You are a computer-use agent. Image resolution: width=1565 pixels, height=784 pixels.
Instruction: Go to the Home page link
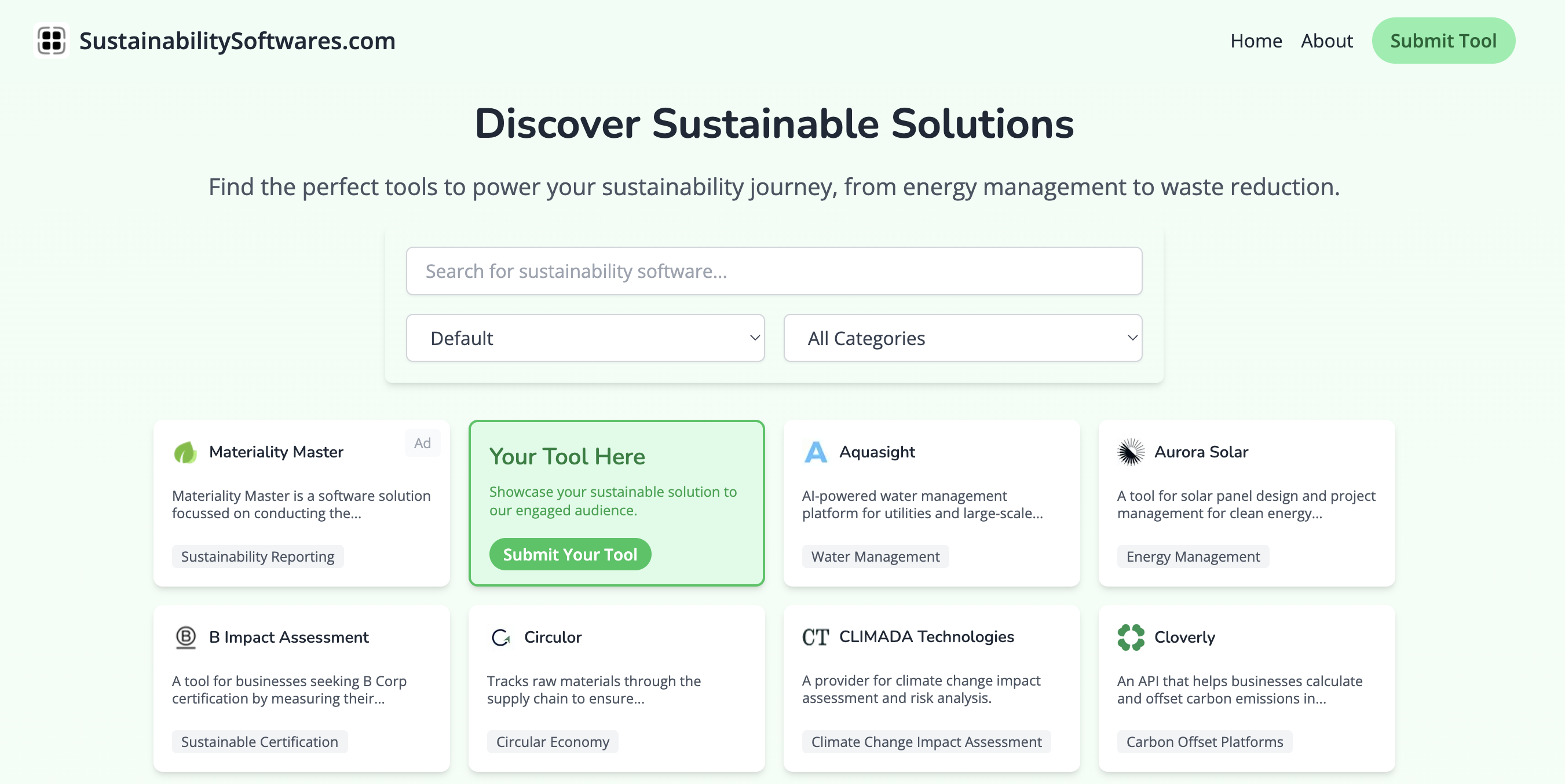(1256, 41)
